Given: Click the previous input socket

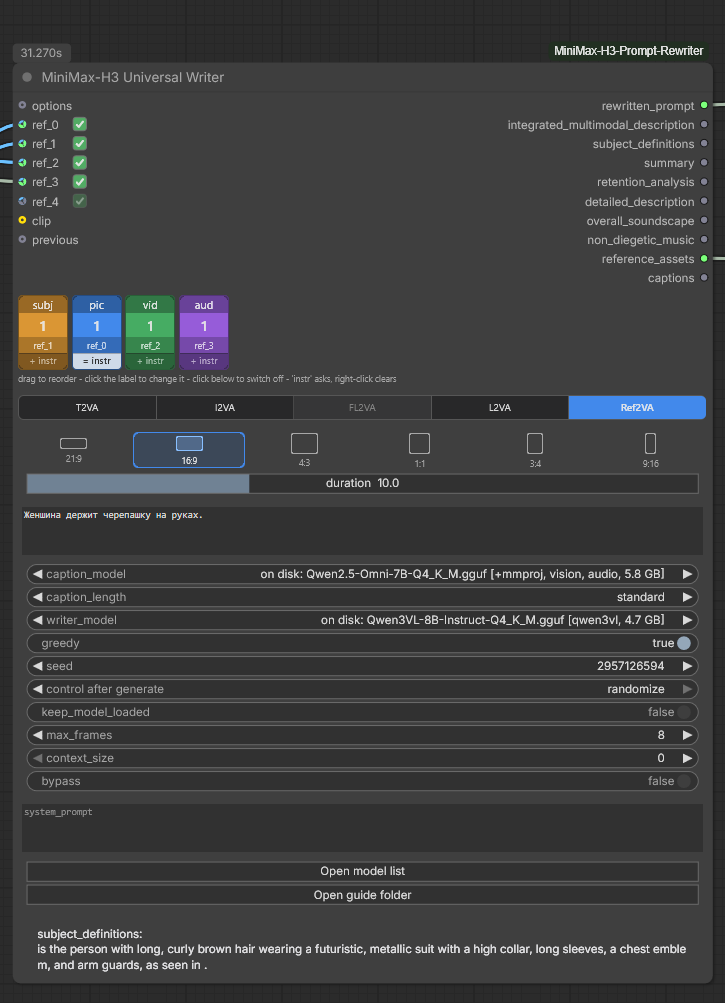Looking at the screenshot, I should click(x=22, y=240).
